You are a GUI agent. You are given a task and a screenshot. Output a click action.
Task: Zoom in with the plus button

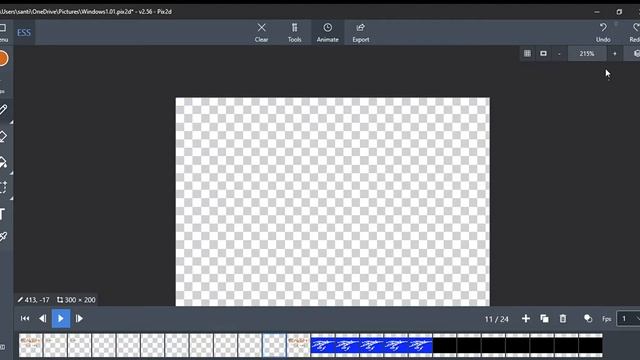(615, 53)
